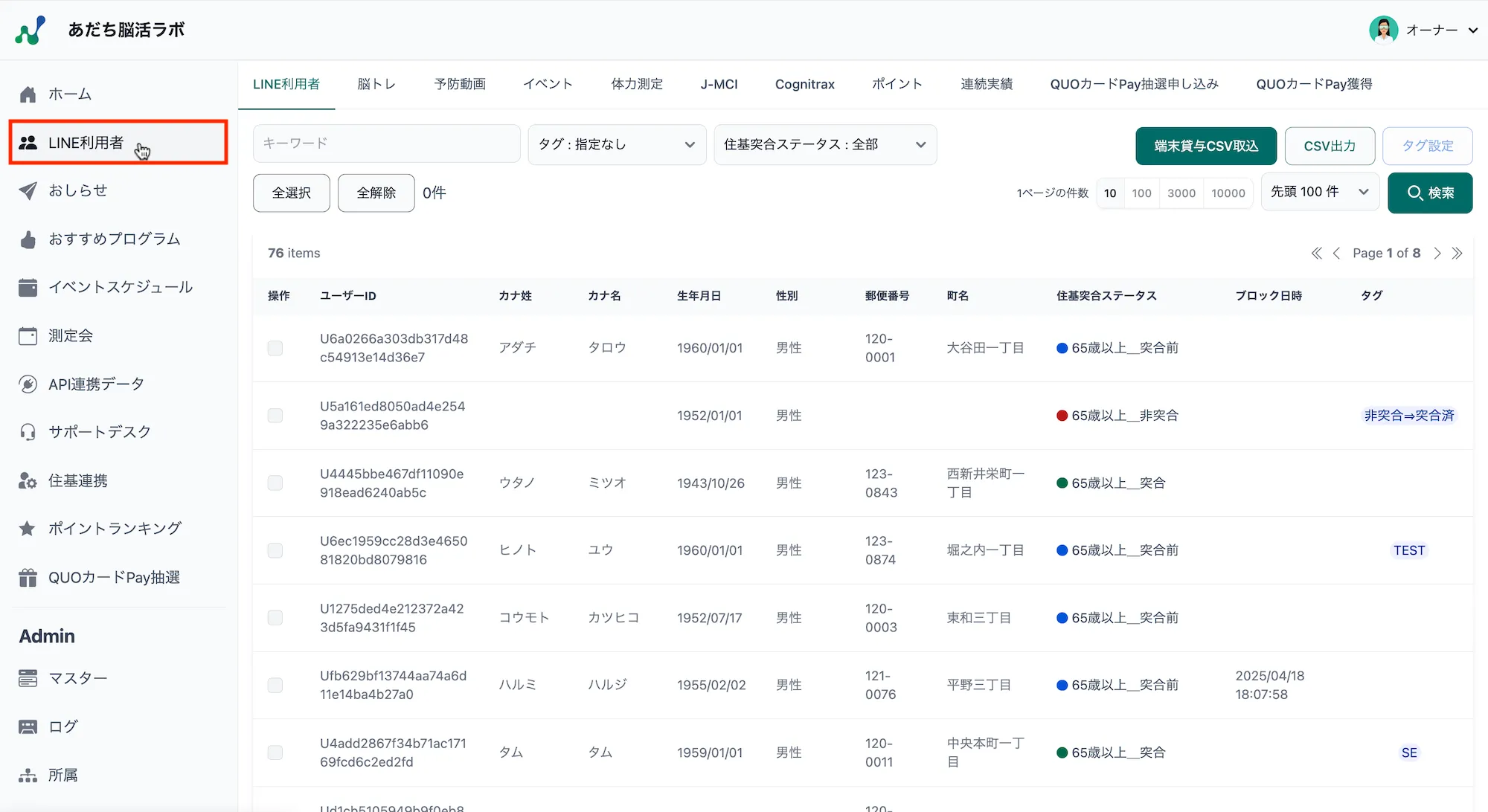Click the star icon for ポイントランキング
Viewport: 1488px width, 812px height.
click(x=28, y=529)
